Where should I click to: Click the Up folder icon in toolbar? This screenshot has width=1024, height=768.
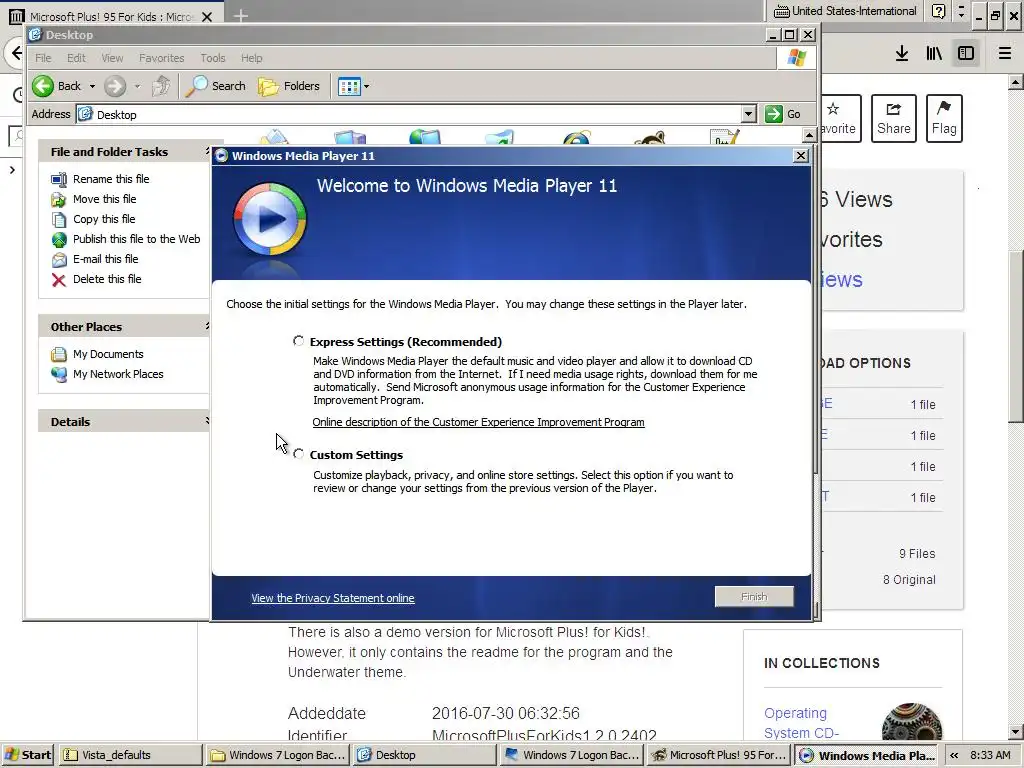point(161,86)
